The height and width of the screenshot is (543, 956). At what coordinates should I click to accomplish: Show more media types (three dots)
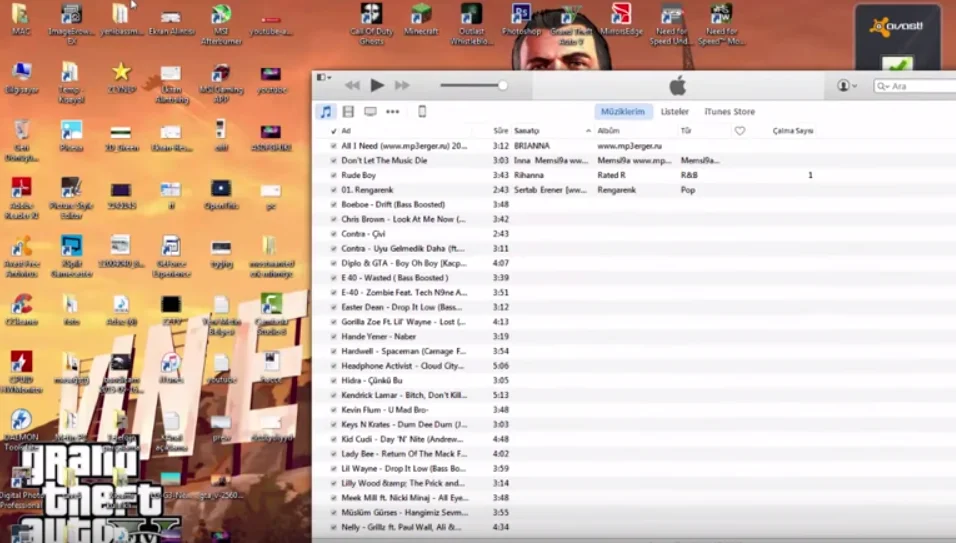393,112
